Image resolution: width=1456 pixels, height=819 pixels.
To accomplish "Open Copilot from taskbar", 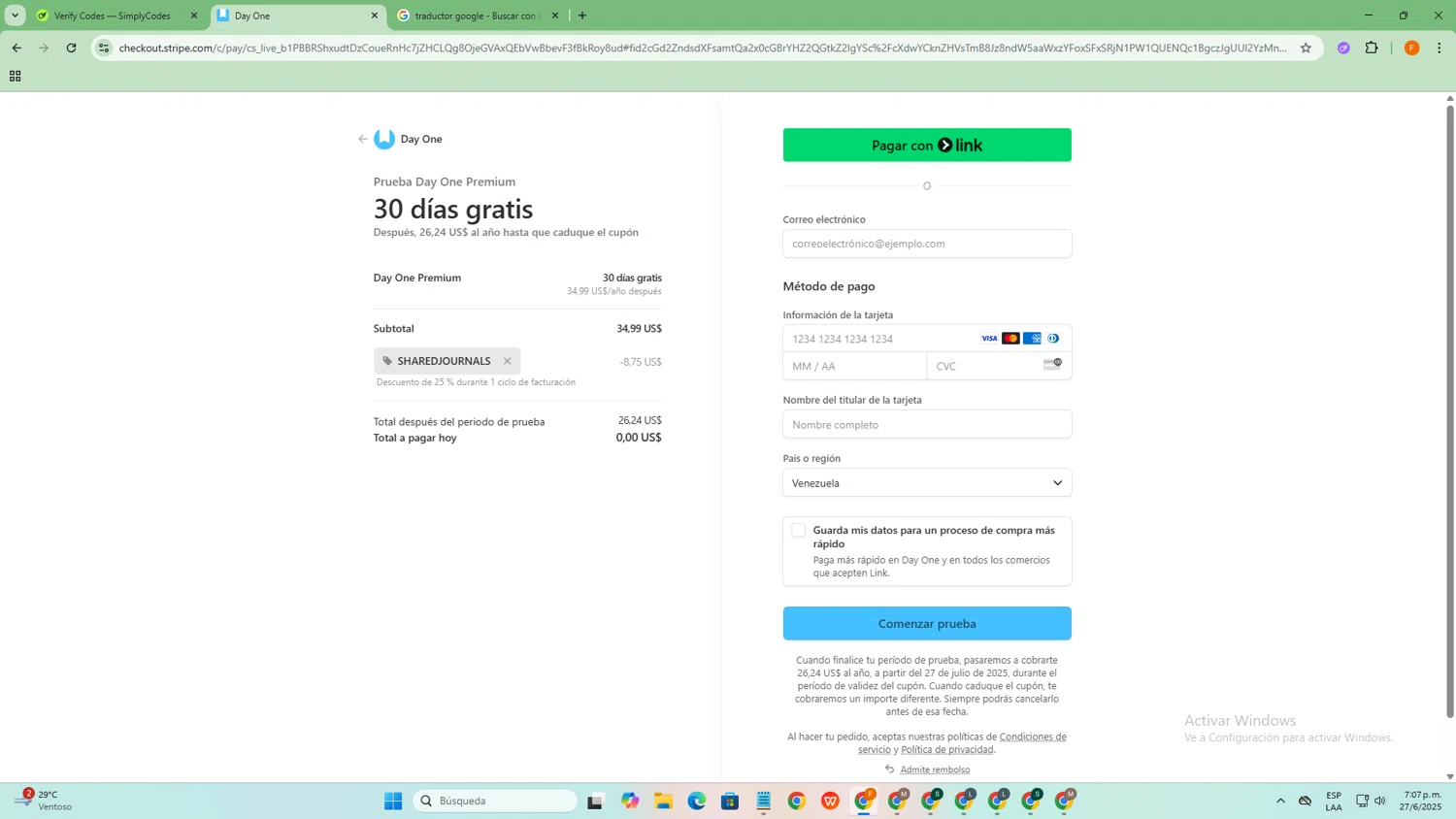I will [x=631, y=801].
